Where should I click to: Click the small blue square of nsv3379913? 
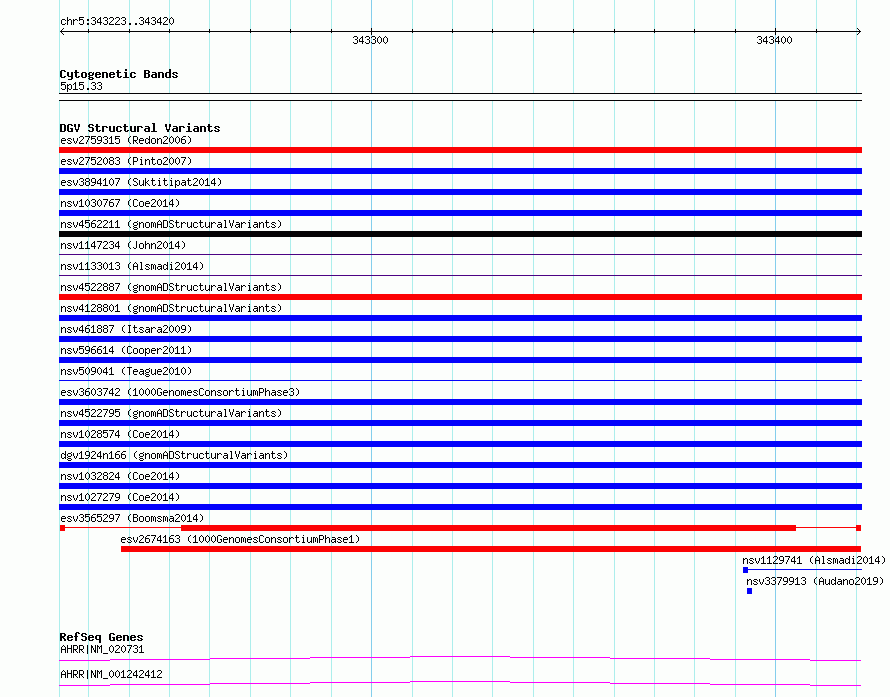coord(749,591)
